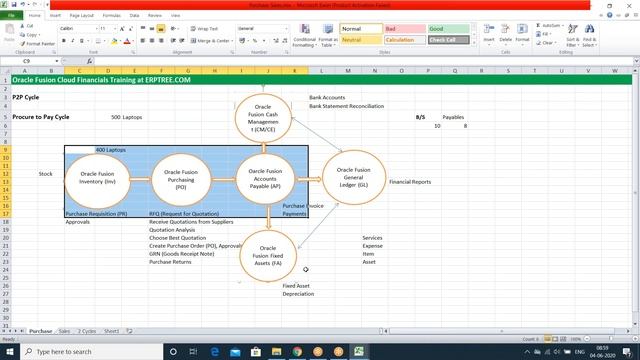640x360 pixels.
Task: Open the number format General dropdown
Action: point(286,29)
